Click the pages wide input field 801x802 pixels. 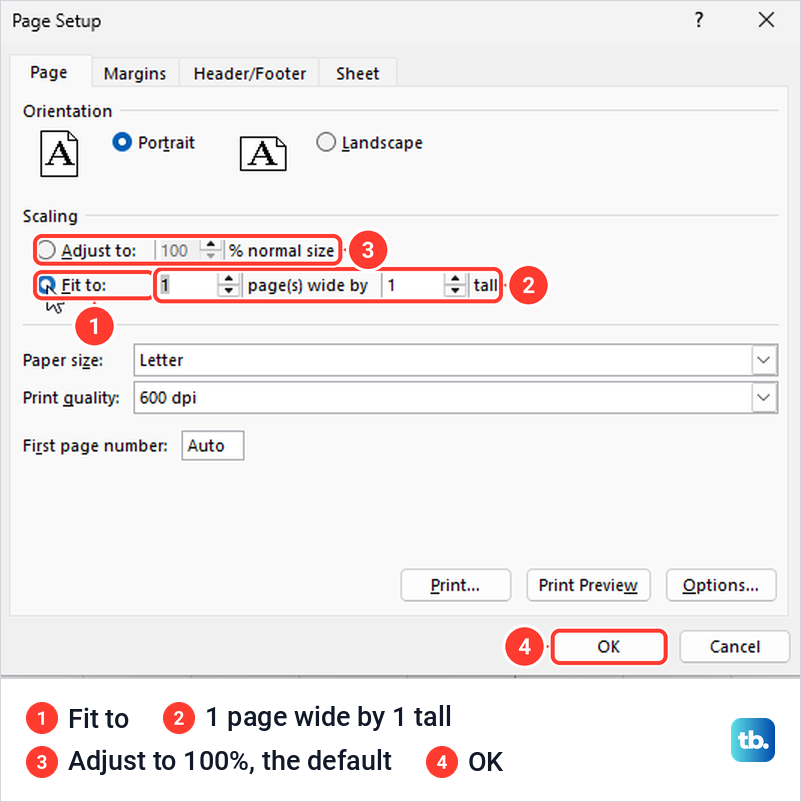click(188, 285)
